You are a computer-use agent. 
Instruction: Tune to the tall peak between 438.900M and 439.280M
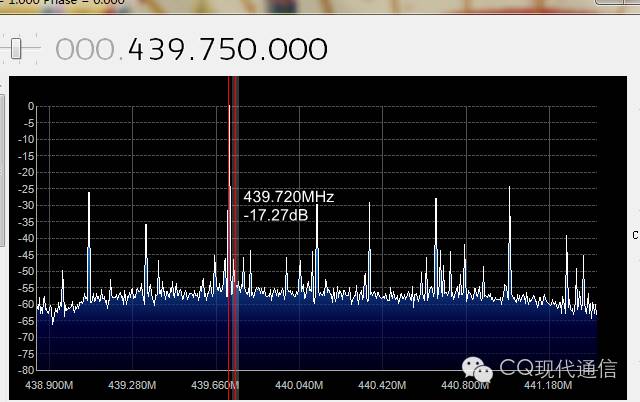click(x=89, y=245)
